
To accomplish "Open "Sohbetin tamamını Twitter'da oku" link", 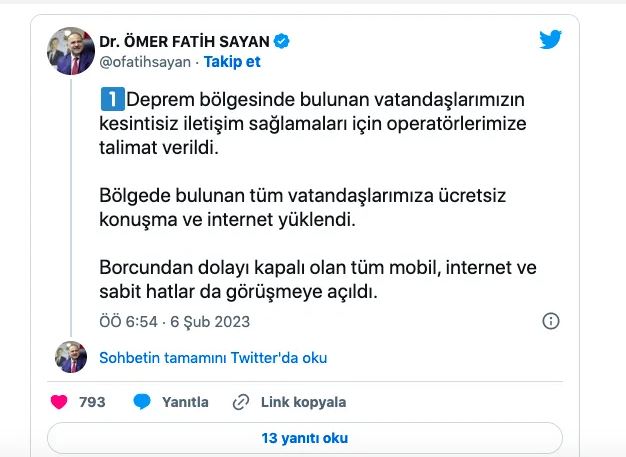I will coord(213,358).
